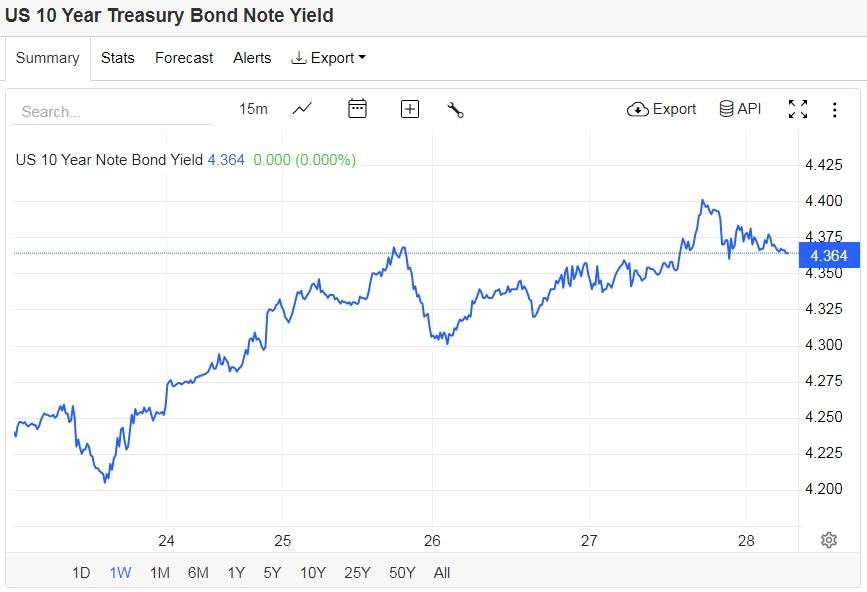Image resolution: width=867 pixels, height=592 pixels.
Task: Open the Forecast tab
Action: [x=184, y=58]
